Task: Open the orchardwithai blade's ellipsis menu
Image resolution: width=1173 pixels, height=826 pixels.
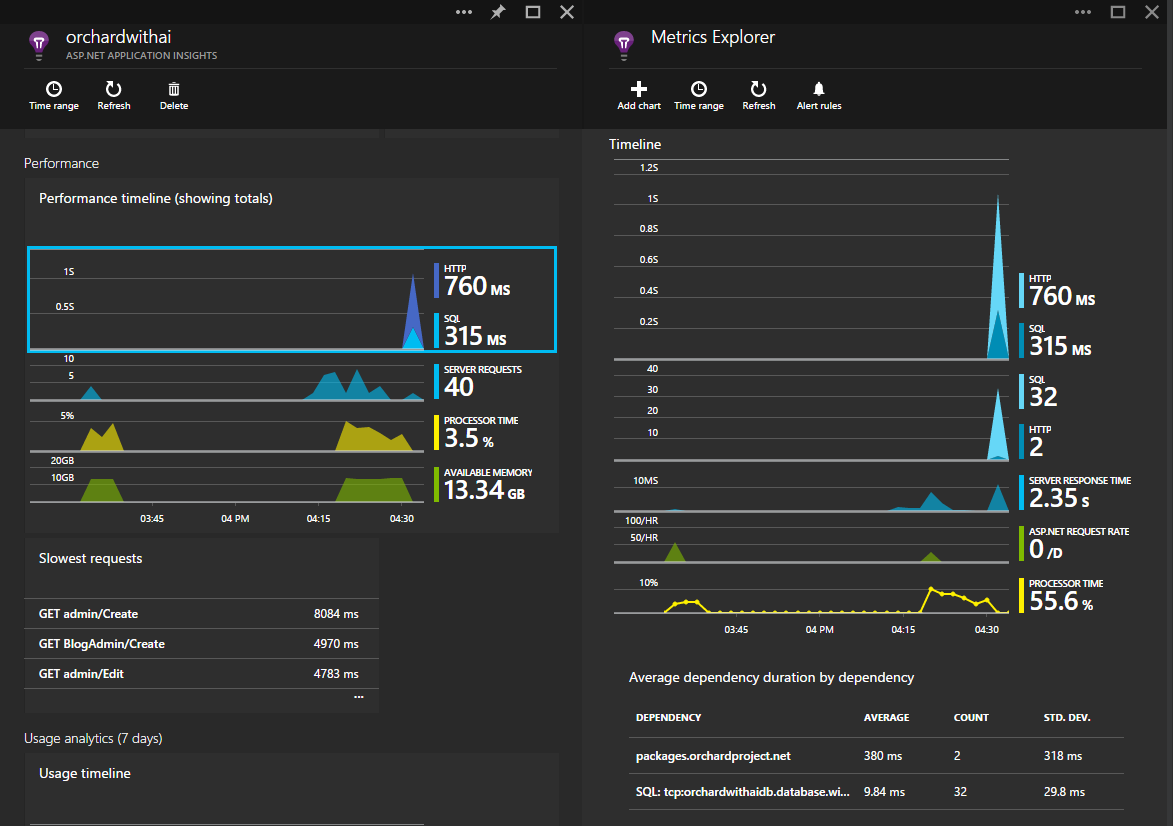Action: tap(464, 12)
